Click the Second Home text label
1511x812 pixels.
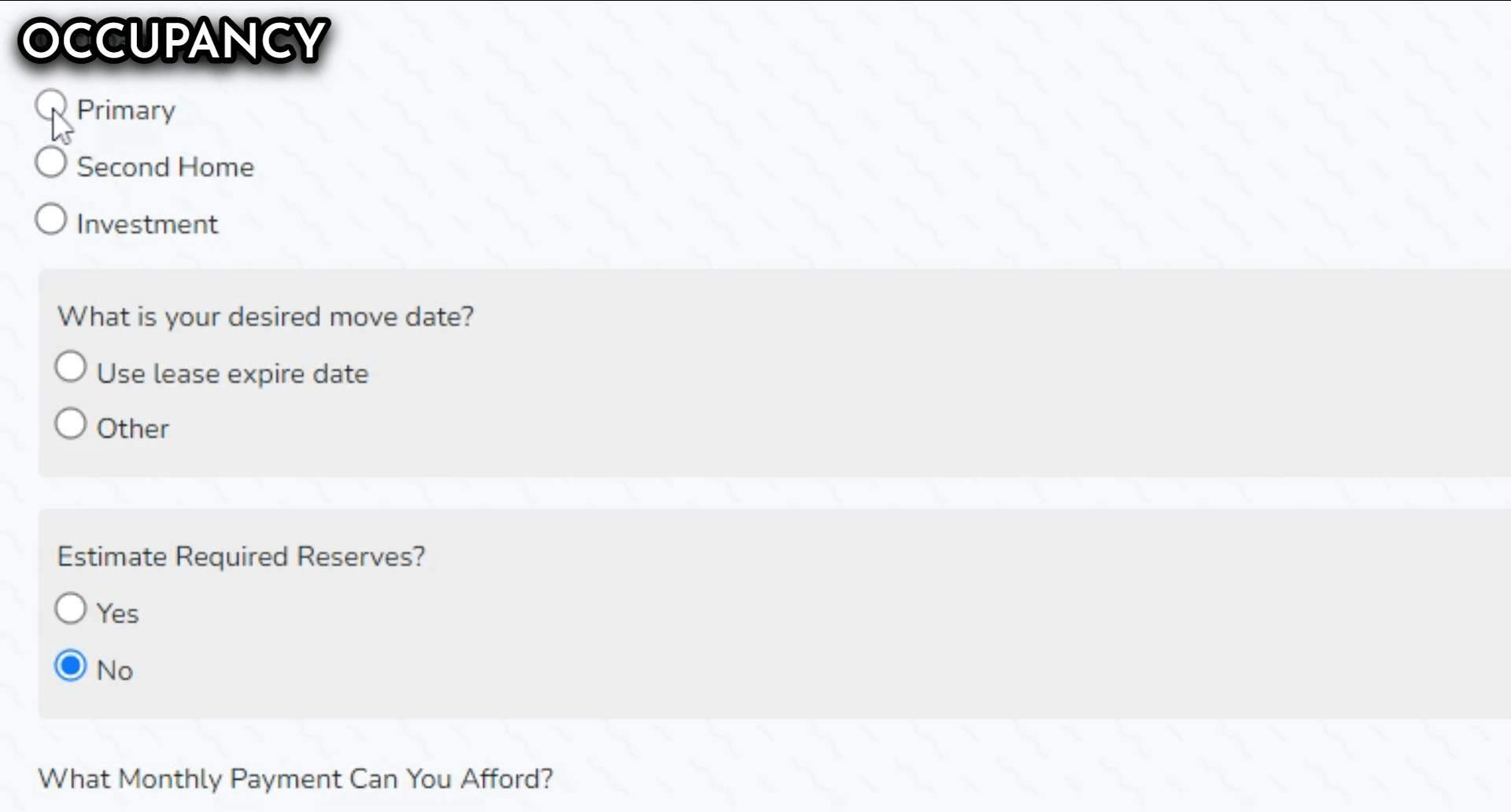[165, 167]
